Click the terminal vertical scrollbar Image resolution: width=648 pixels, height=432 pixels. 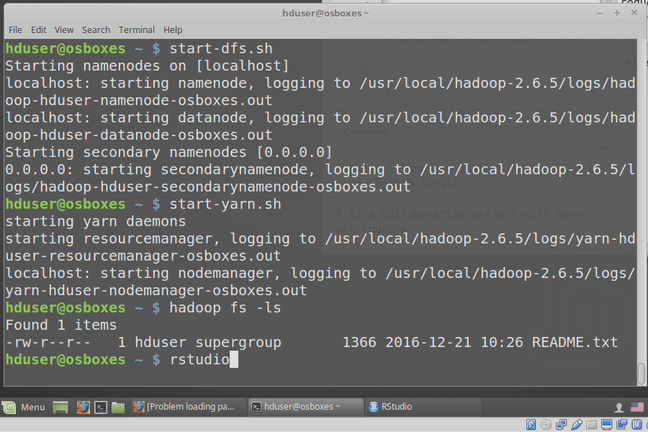click(641, 200)
